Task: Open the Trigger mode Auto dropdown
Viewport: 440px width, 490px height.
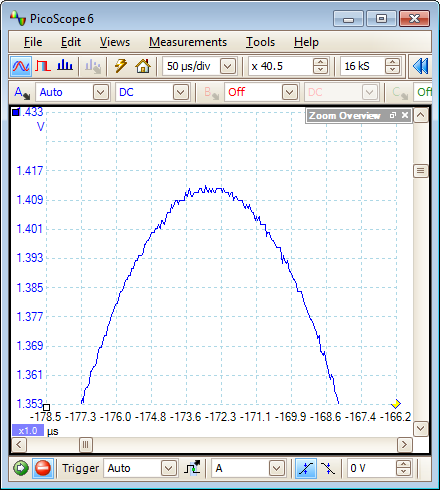Action: coord(168,468)
